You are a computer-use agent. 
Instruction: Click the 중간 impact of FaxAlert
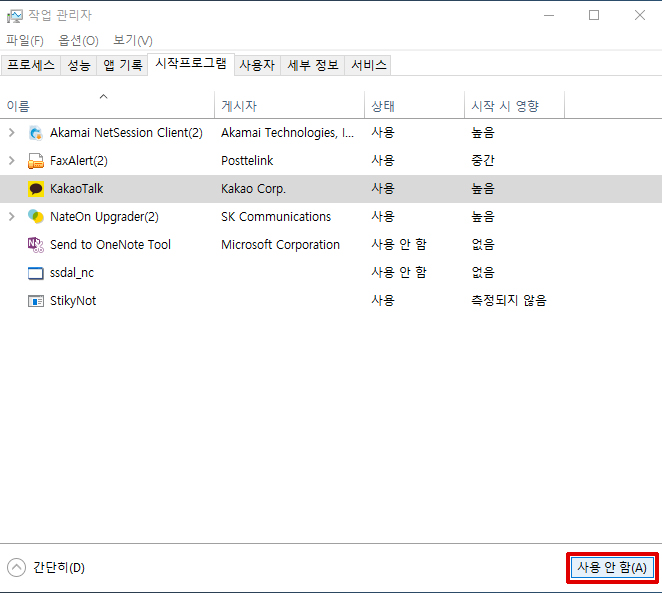point(483,161)
